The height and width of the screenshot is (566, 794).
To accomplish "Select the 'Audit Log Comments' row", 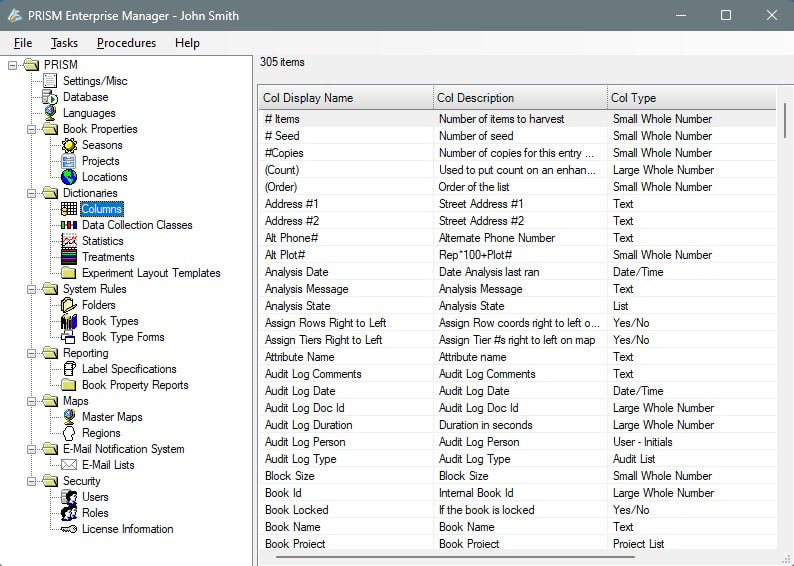I will pos(517,374).
